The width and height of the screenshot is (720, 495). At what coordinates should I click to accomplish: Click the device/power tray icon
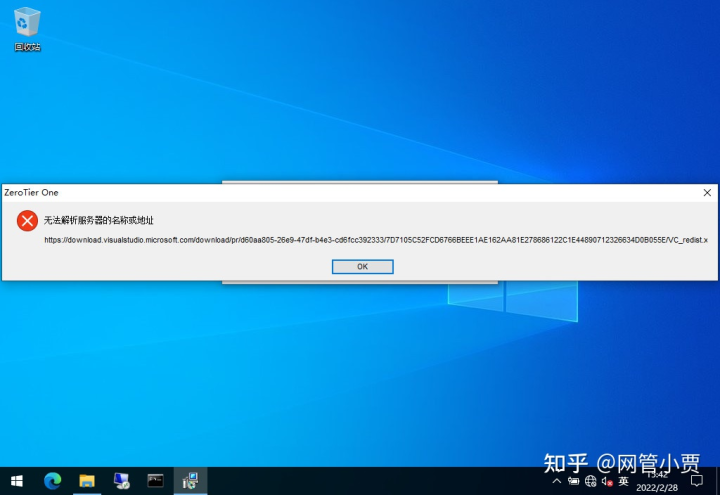pos(574,481)
